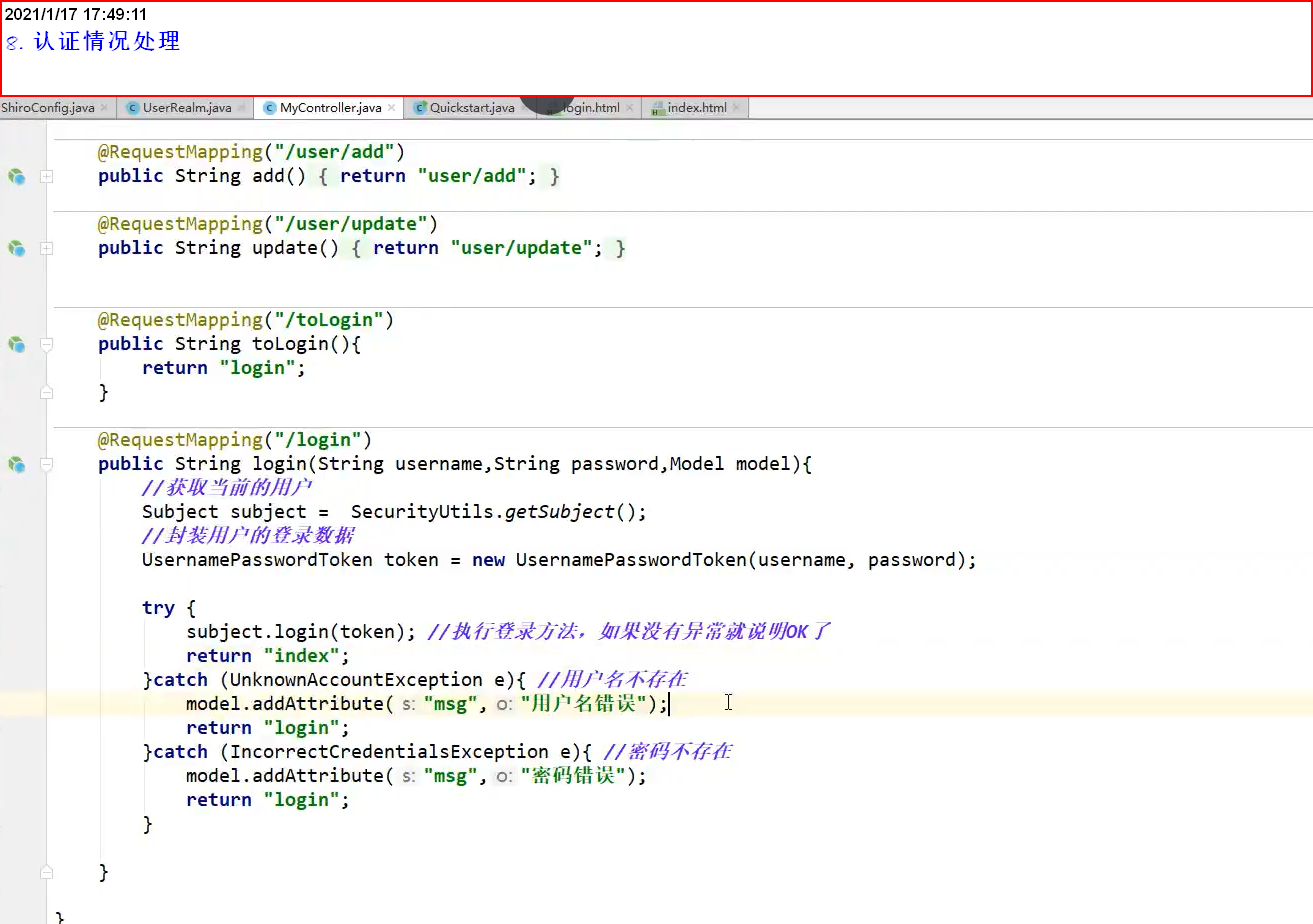Viewport: 1313px width, 924px height.
Task: Close the Quickstart.java tab
Action: click(525, 108)
